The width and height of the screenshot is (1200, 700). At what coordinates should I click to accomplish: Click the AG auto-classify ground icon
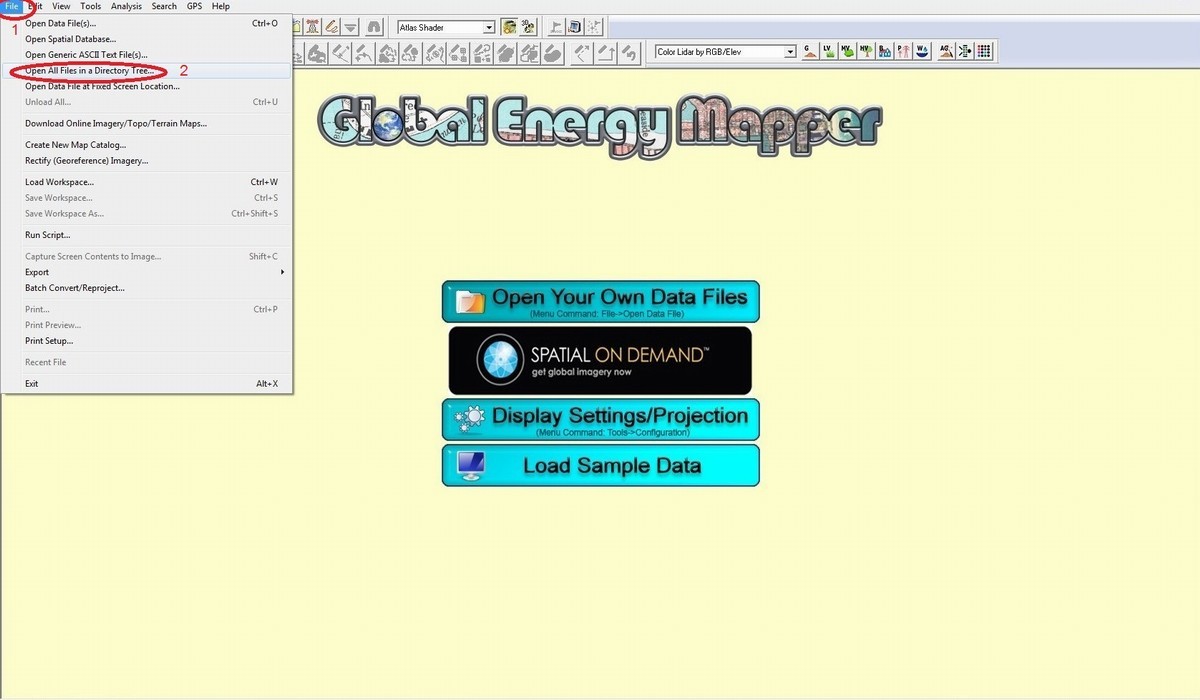946,51
